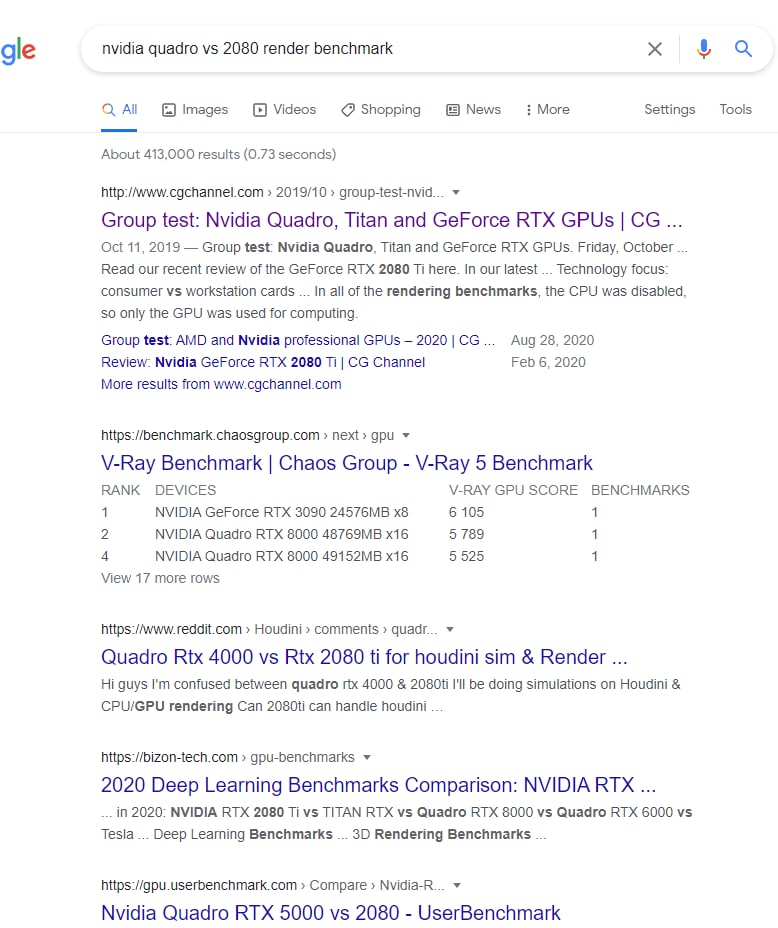
Task: Switch to the News tab
Action: coord(473,110)
